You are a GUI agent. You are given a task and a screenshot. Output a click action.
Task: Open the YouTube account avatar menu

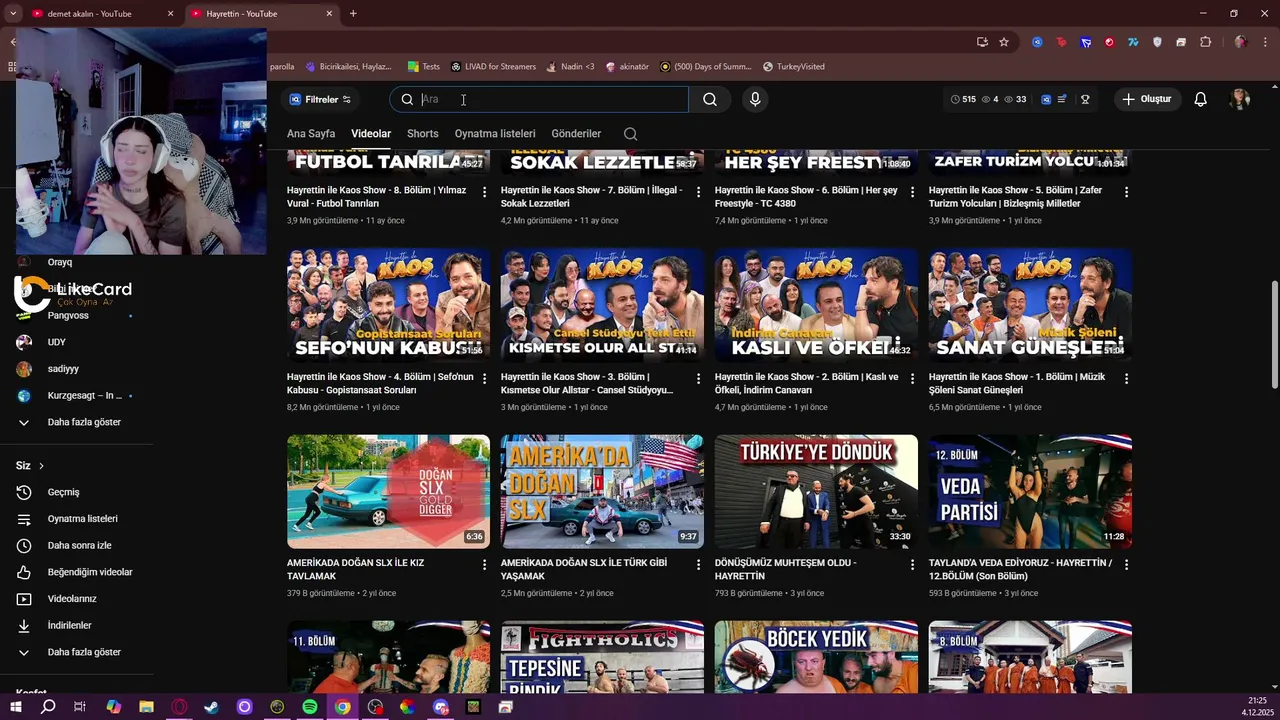(1240, 99)
